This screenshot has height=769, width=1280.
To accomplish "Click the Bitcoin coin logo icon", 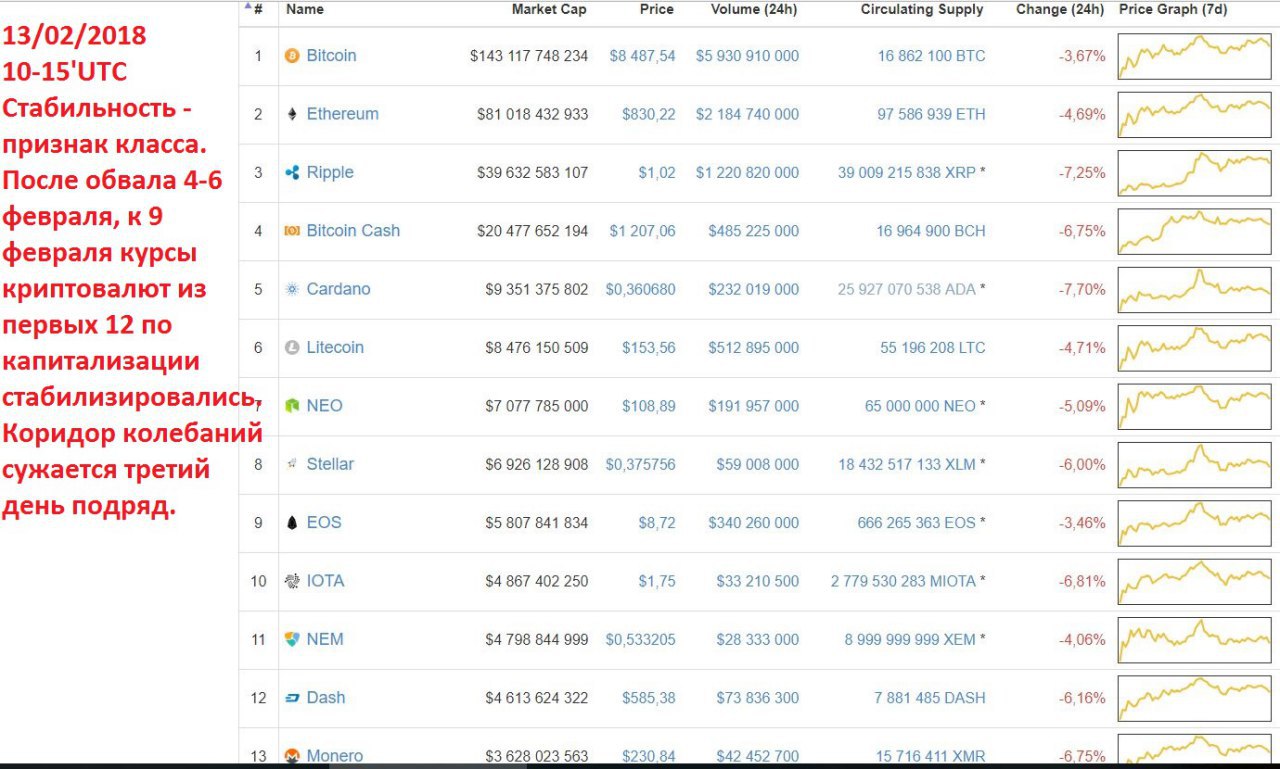I will pyautogui.click(x=292, y=56).
